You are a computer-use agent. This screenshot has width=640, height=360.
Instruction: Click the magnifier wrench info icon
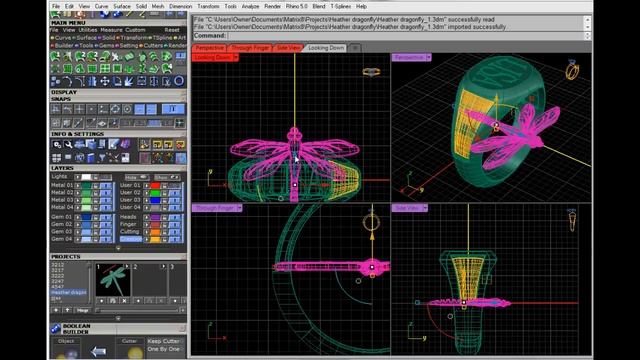coord(68,144)
